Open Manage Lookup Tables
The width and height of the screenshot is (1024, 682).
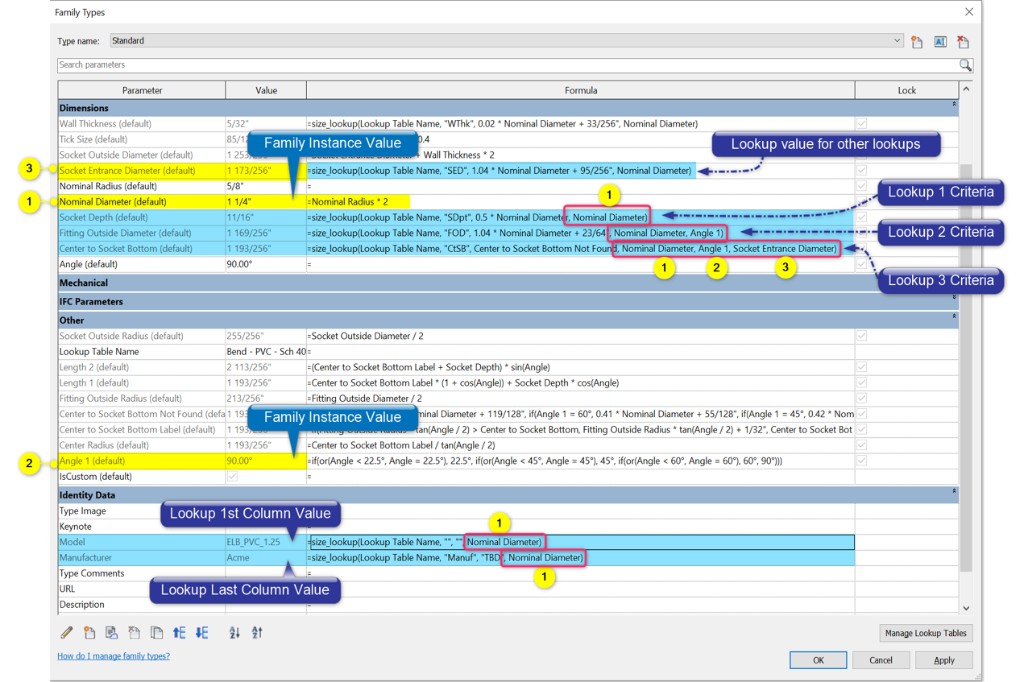tap(925, 633)
